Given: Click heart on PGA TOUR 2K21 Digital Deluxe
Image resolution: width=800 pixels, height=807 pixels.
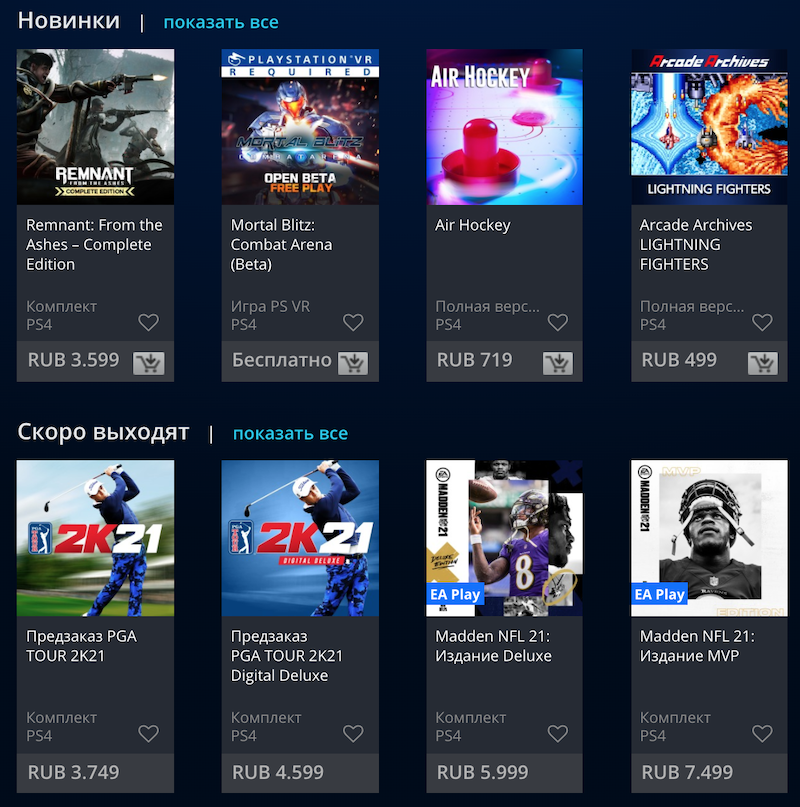Looking at the screenshot, I should pos(353,733).
